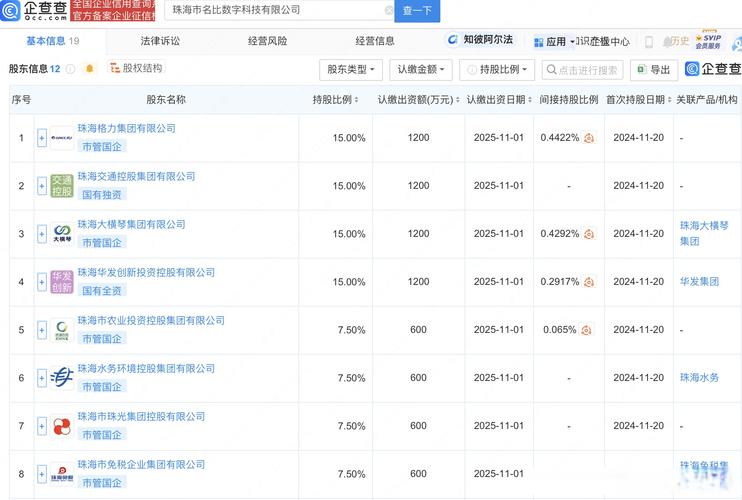The width and height of the screenshot is (742, 500).
Task: Click equity path icon beside 0.4422%
Action: [x=589, y=138]
